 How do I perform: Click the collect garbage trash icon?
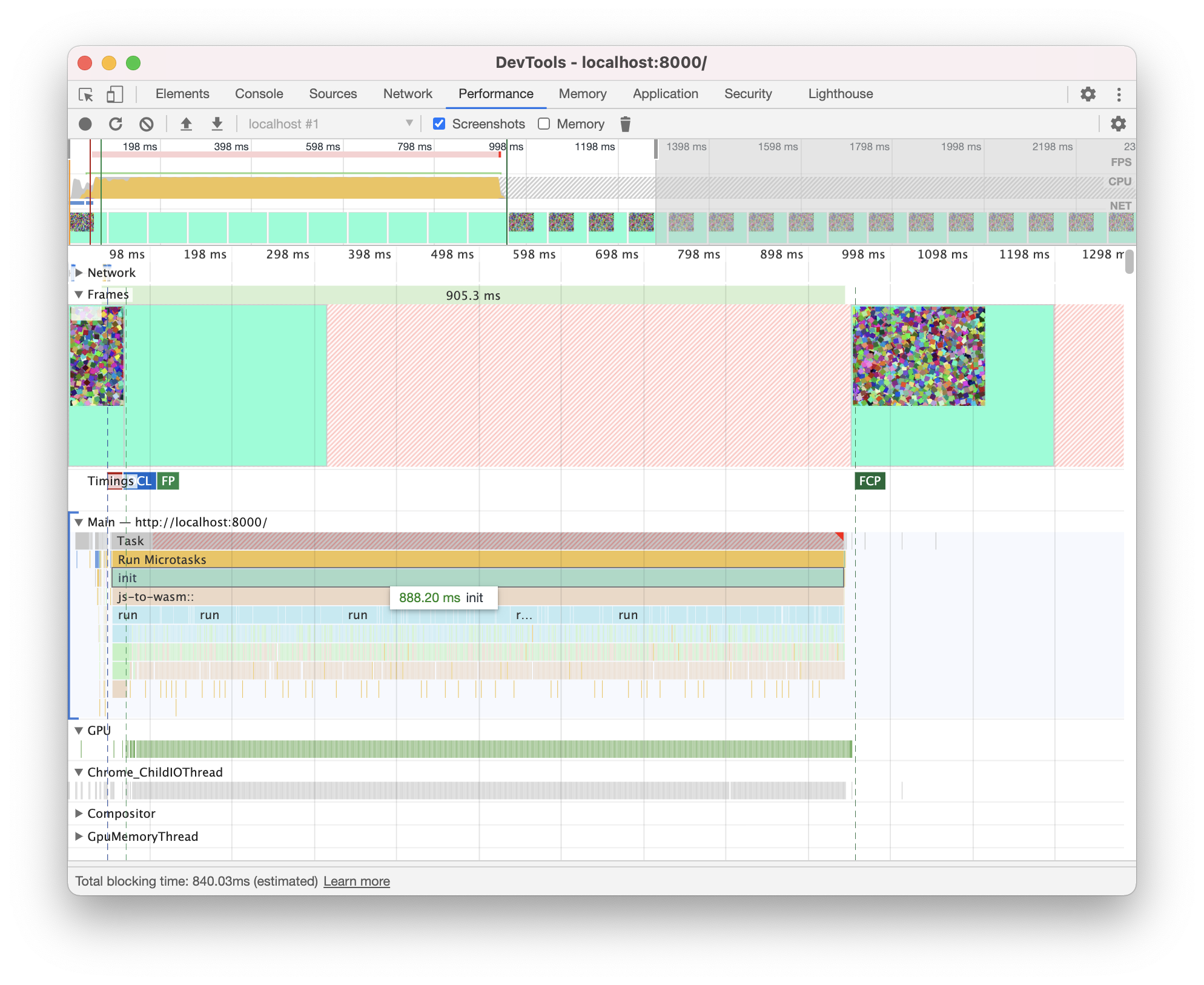point(626,124)
